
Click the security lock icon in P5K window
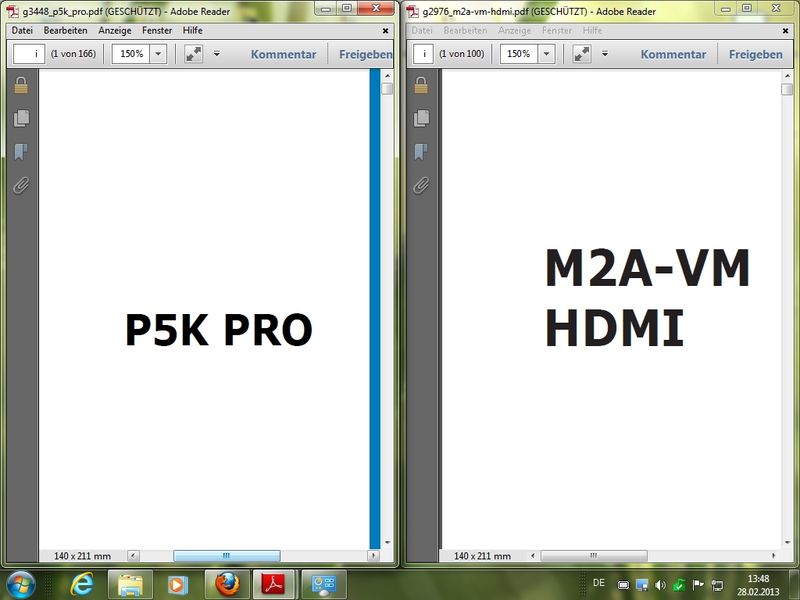[x=21, y=85]
